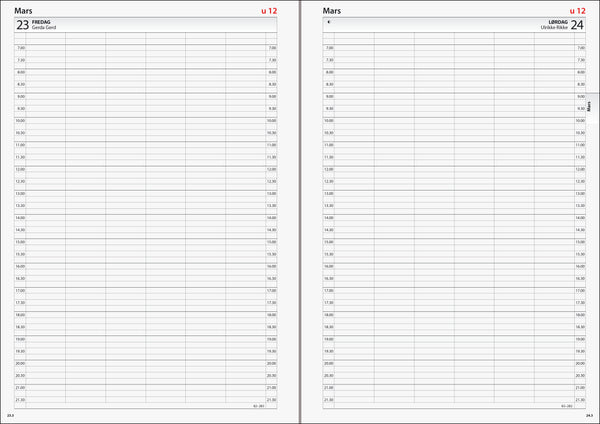Click the page number "23.3" in the footer

click(x=10, y=416)
